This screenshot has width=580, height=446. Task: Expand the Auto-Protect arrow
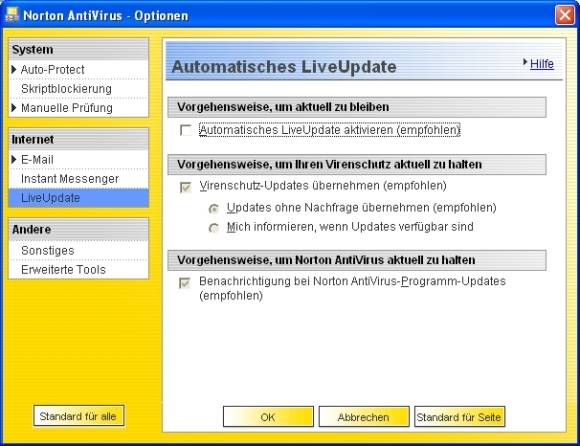14,69
